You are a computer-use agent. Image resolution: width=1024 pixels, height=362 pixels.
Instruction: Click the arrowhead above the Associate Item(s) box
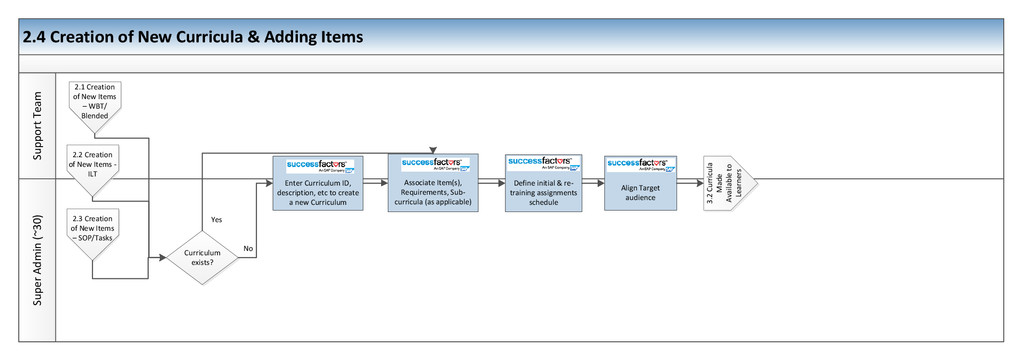tap(433, 150)
